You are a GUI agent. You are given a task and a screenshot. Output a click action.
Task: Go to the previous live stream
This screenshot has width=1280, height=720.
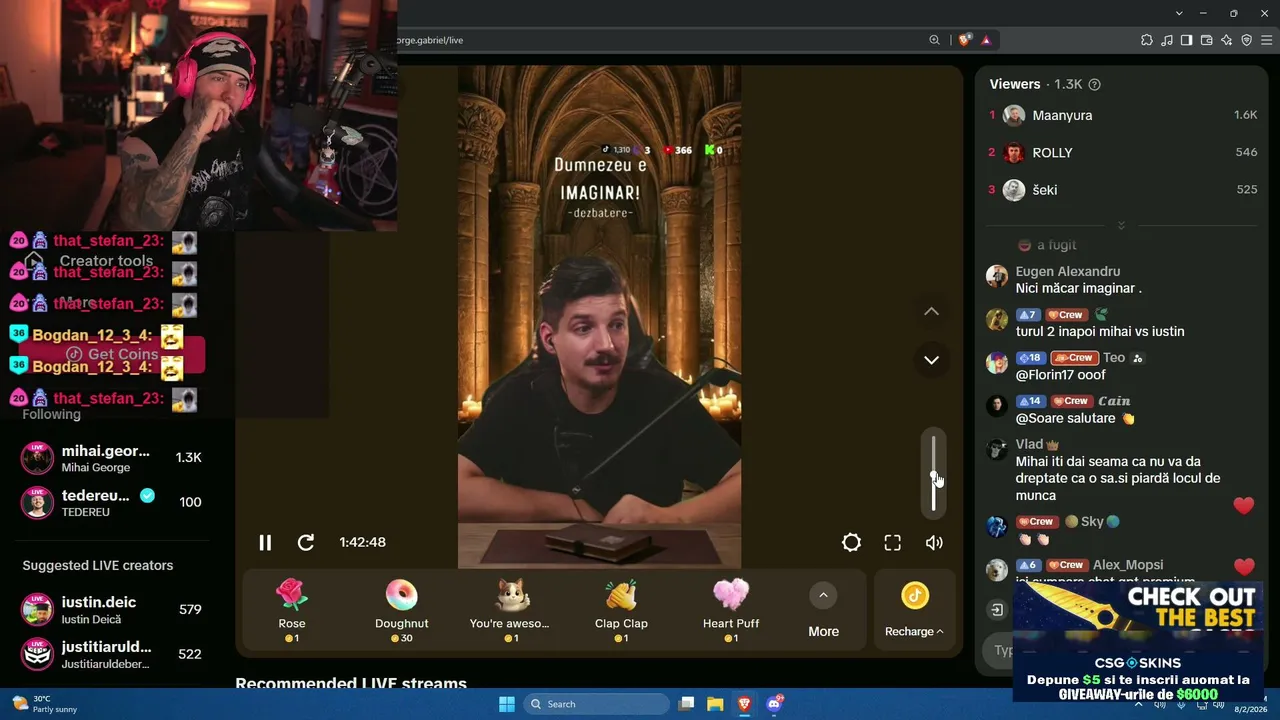click(931, 311)
